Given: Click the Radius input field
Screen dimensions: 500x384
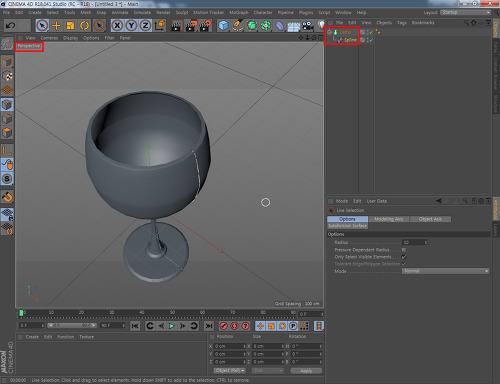Looking at the screenshot, I should (x=415, y=242).
